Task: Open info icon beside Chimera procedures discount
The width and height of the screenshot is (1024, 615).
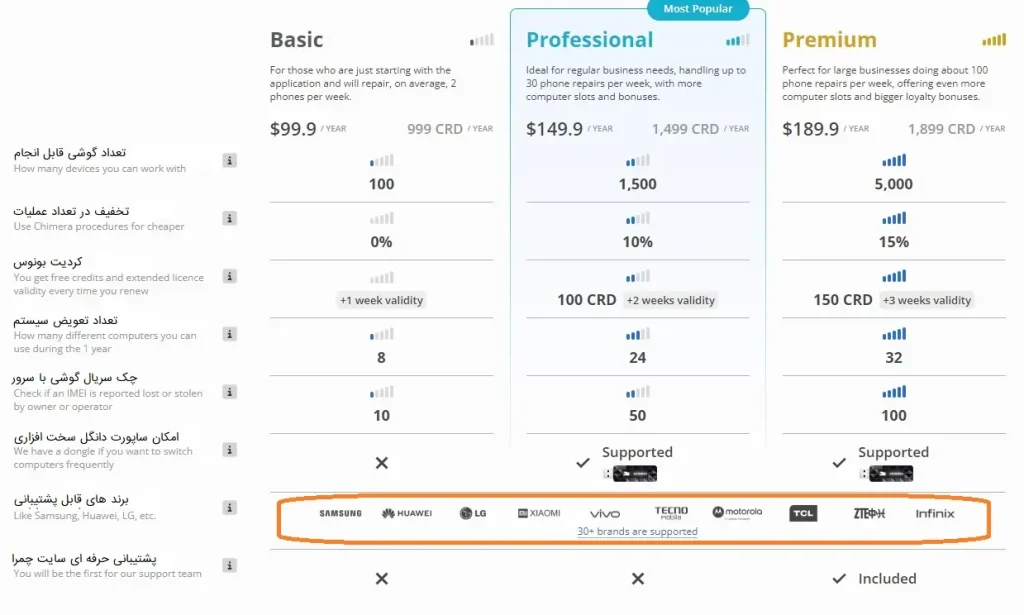Action: (x=229, y=218)
